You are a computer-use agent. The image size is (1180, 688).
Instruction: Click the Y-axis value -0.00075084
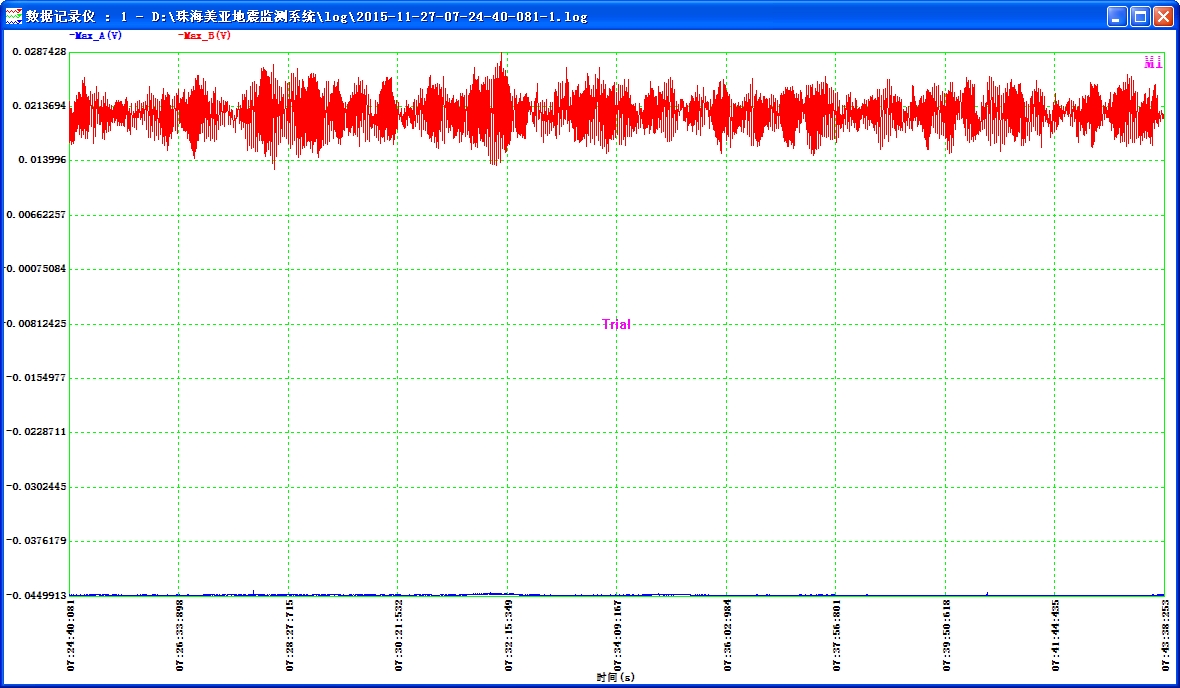click(36, 269)
